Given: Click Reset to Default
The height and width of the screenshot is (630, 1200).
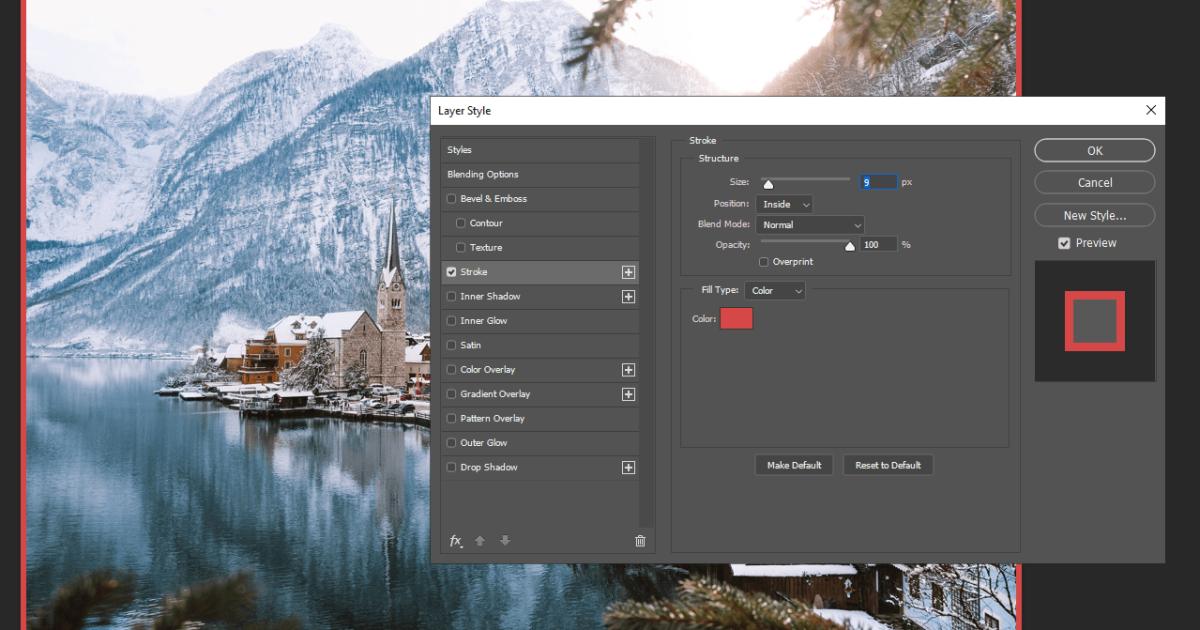Looking at the screenshot, I should coord(888,465).
